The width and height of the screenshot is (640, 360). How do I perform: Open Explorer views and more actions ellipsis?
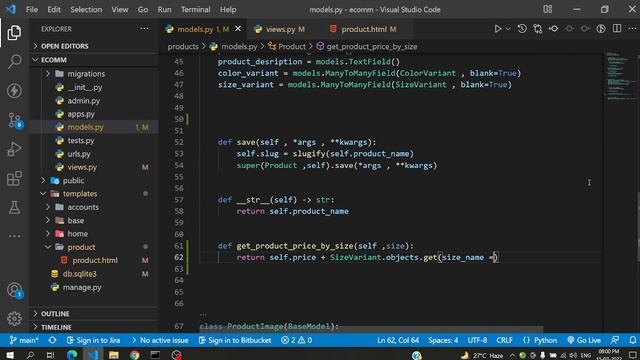click(144, 29)
